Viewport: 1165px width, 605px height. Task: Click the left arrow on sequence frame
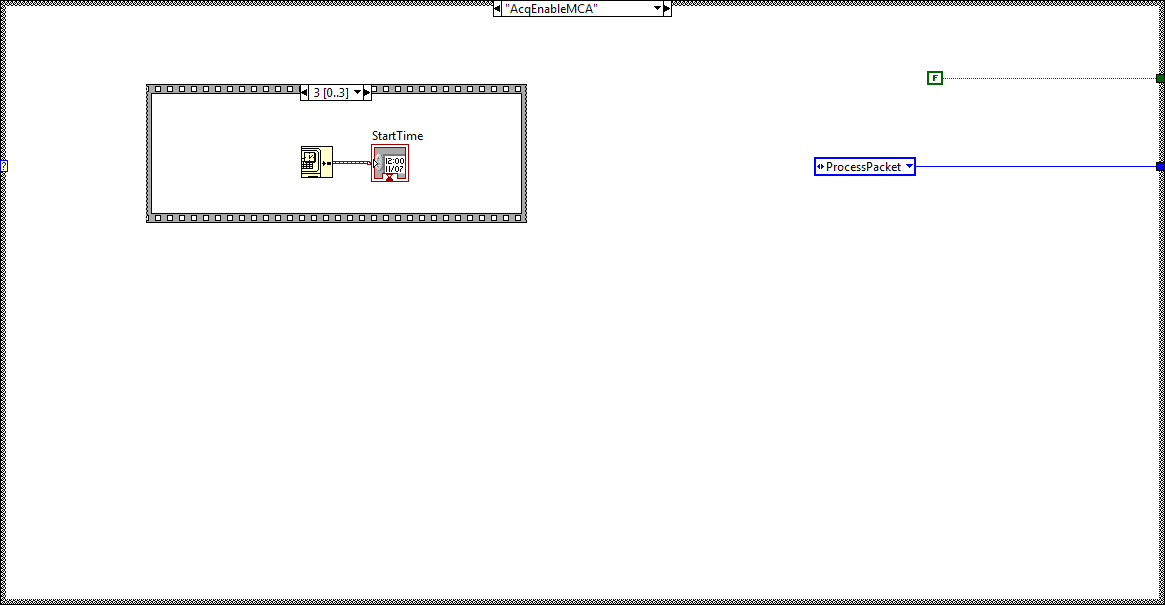(x=303, y=91)
